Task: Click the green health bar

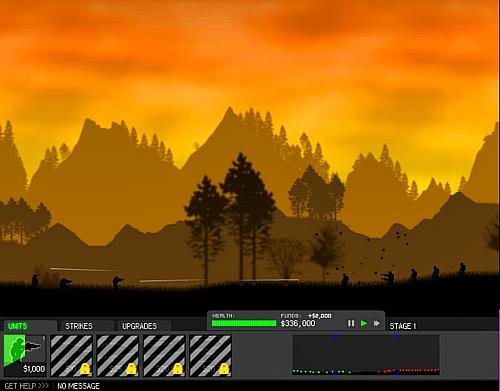Action: pos(244,323)
